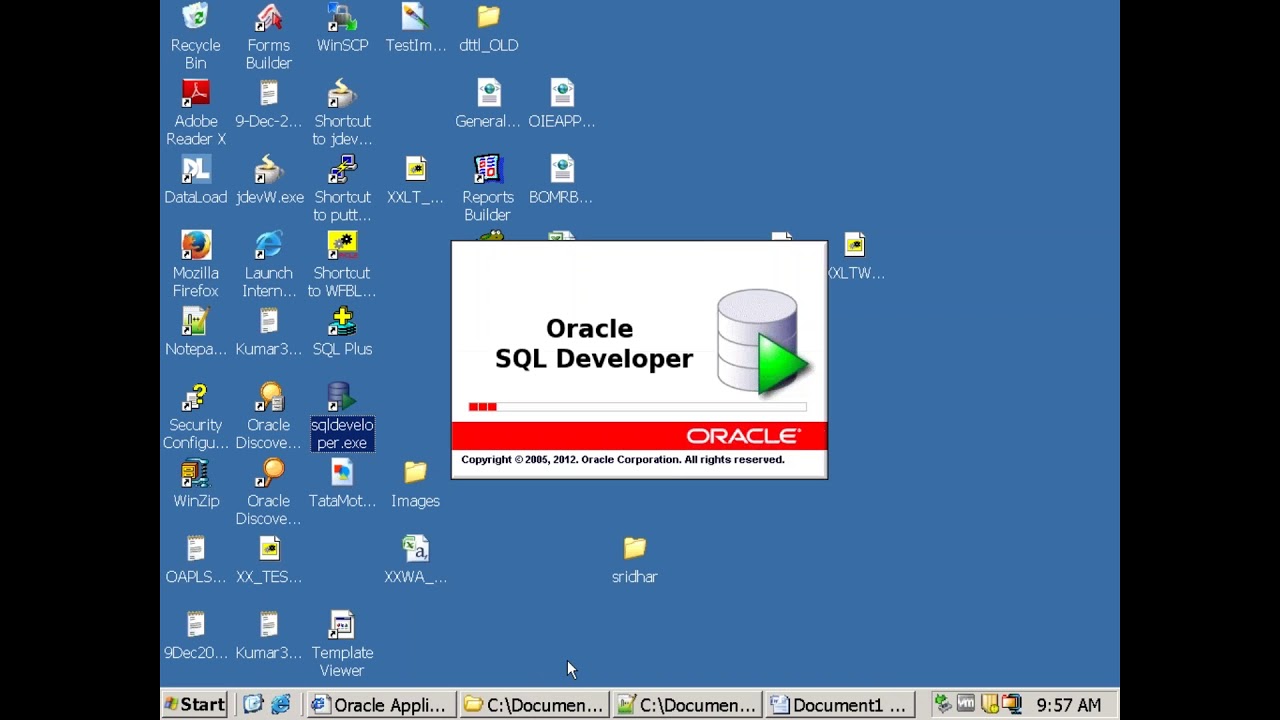Launch WinZip from the desktop
This screenshot has width=1280, height=720.
(195, 484)
